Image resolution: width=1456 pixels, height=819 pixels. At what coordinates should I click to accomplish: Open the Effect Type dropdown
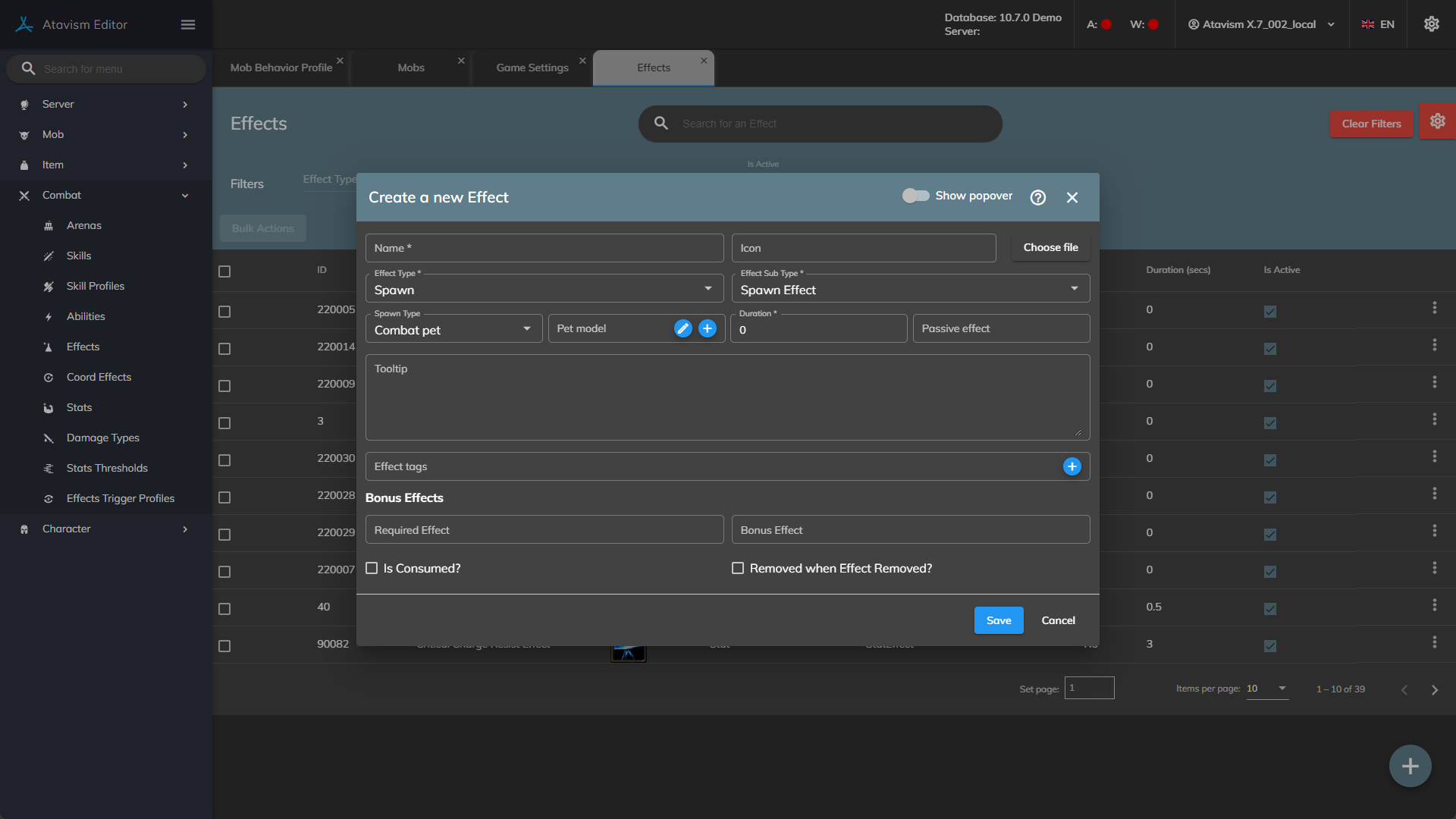tap(544, 289)
